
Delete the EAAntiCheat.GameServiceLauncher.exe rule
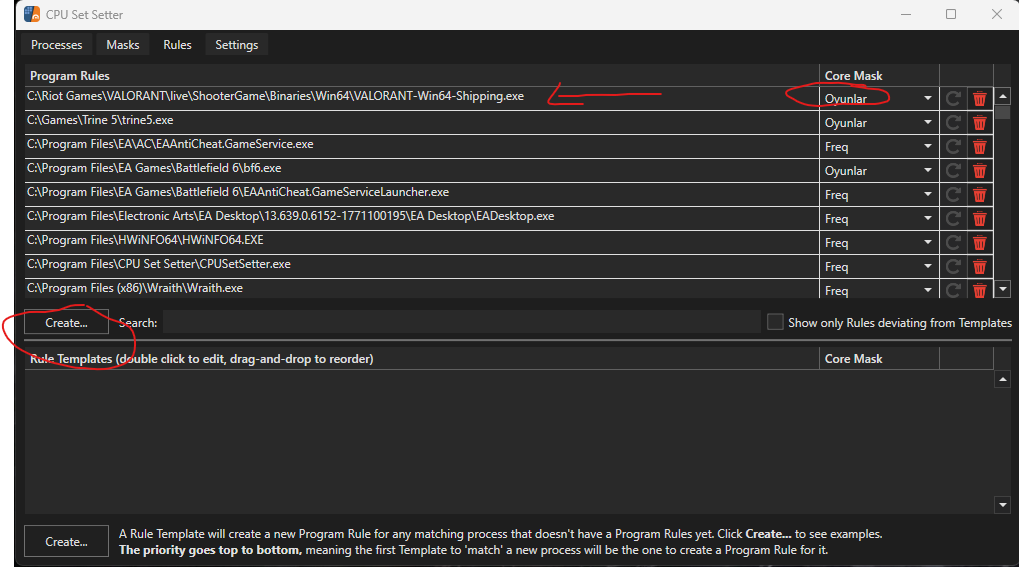point(979,195)
